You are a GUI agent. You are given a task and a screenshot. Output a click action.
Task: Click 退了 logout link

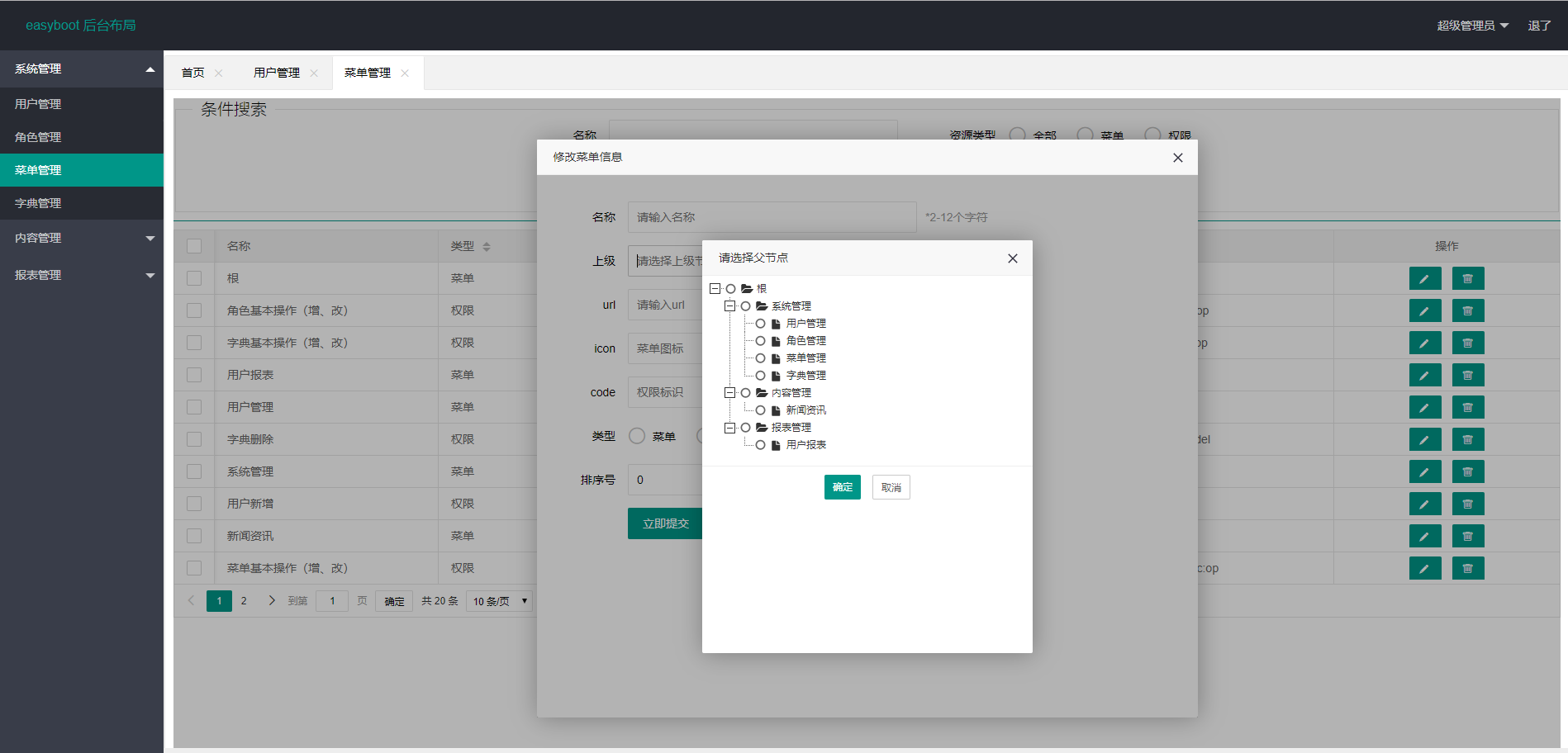point(1539,26)
